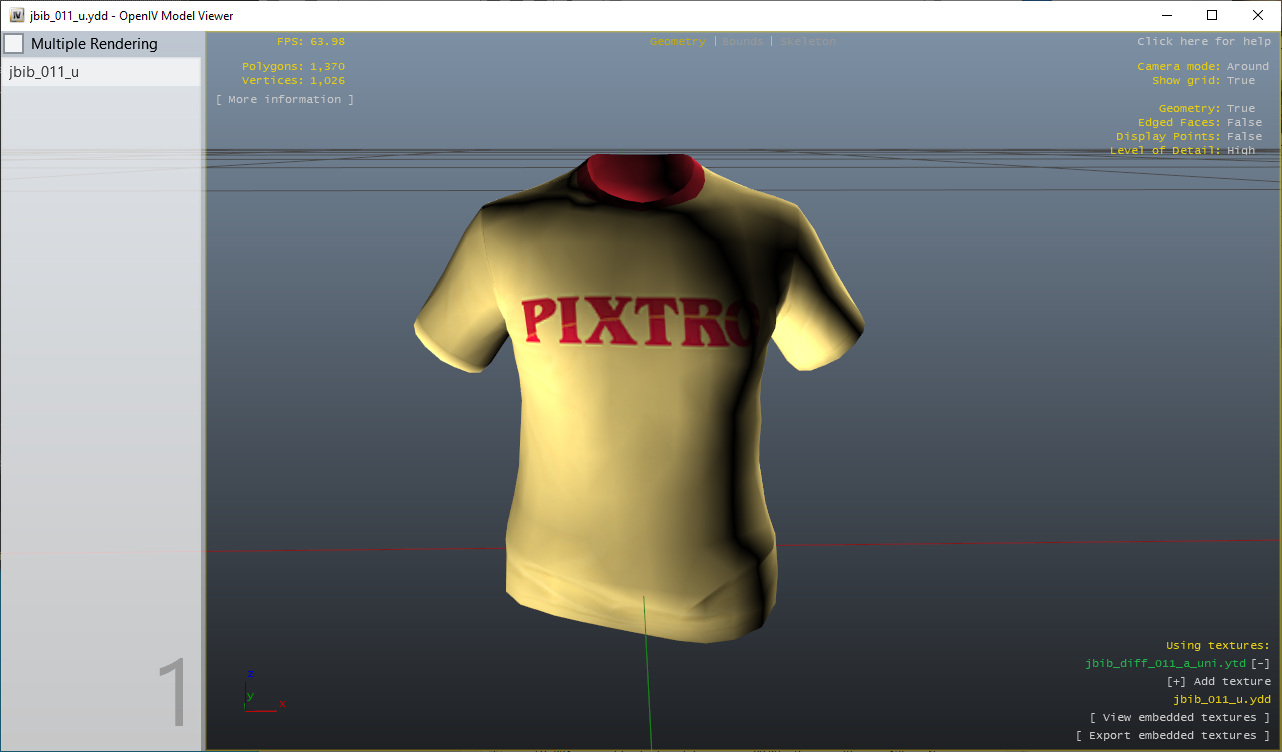
Task: Select jbib_011_u in model list
Action: [45, 72]
